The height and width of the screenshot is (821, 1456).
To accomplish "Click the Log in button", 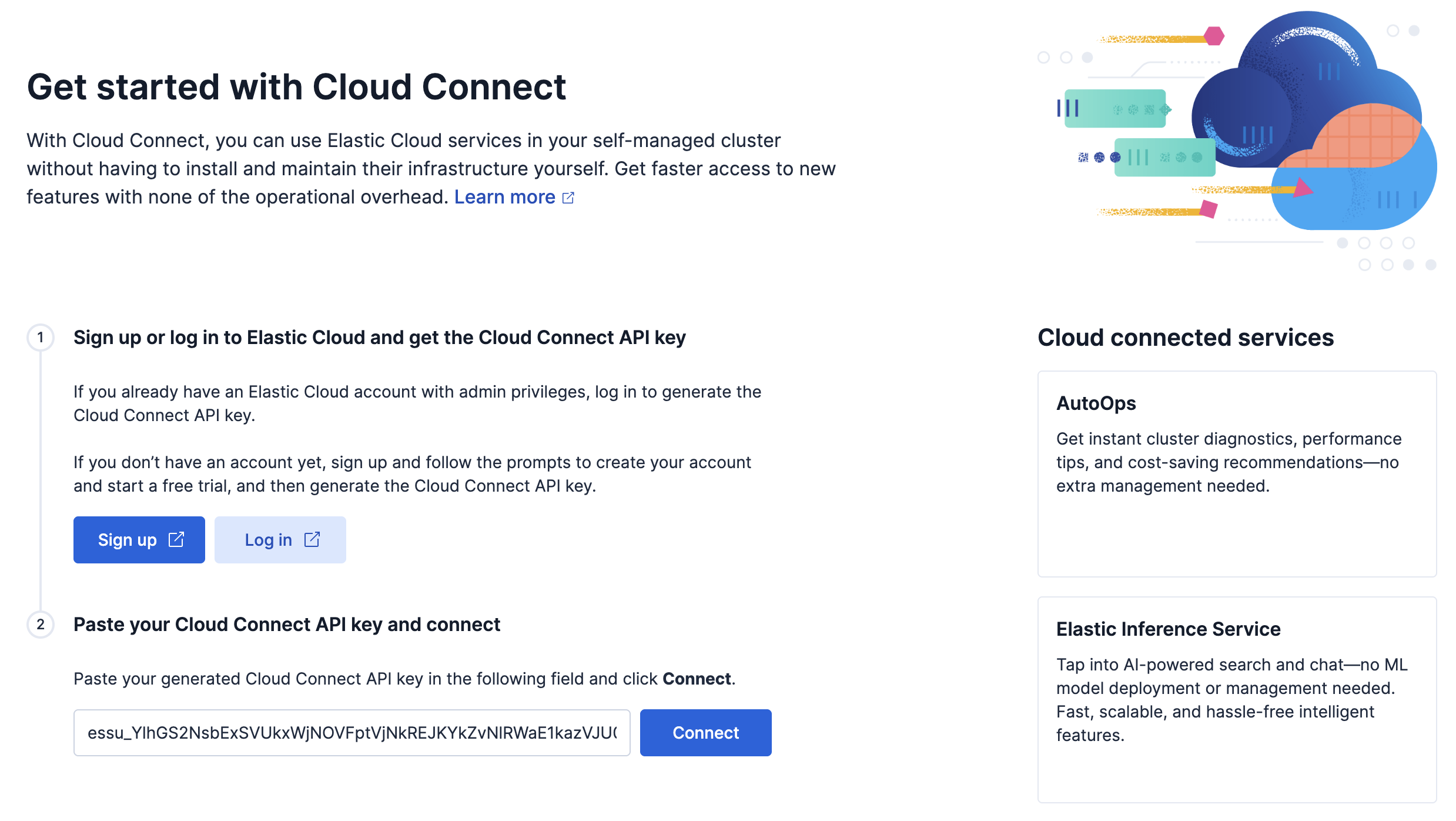I will click(x=280, y=540).
